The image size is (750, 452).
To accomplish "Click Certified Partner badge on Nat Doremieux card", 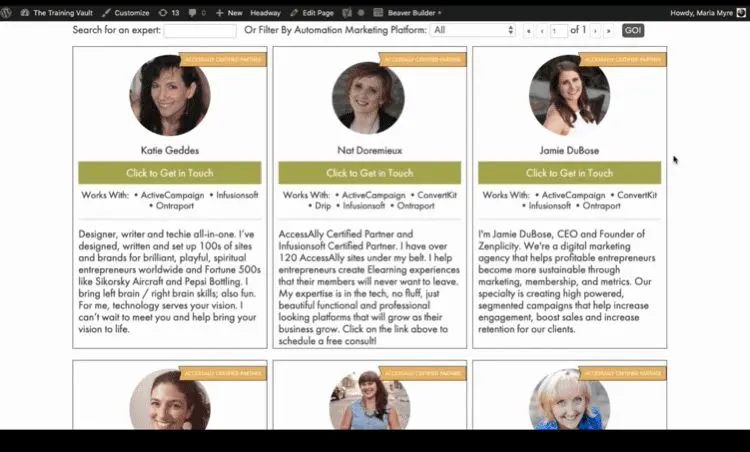I will pos(423,60).
